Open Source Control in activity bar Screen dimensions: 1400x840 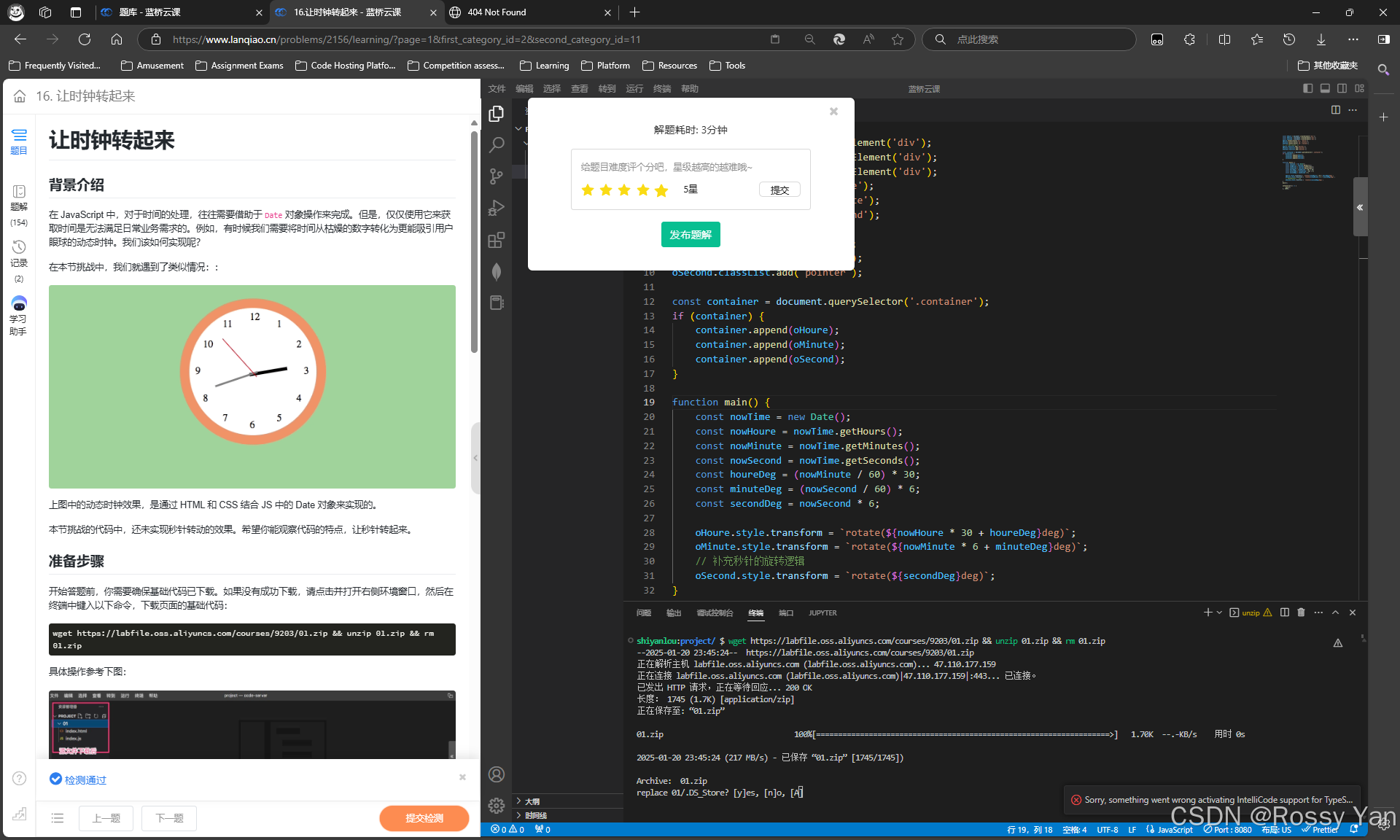[x=497, y=176]
